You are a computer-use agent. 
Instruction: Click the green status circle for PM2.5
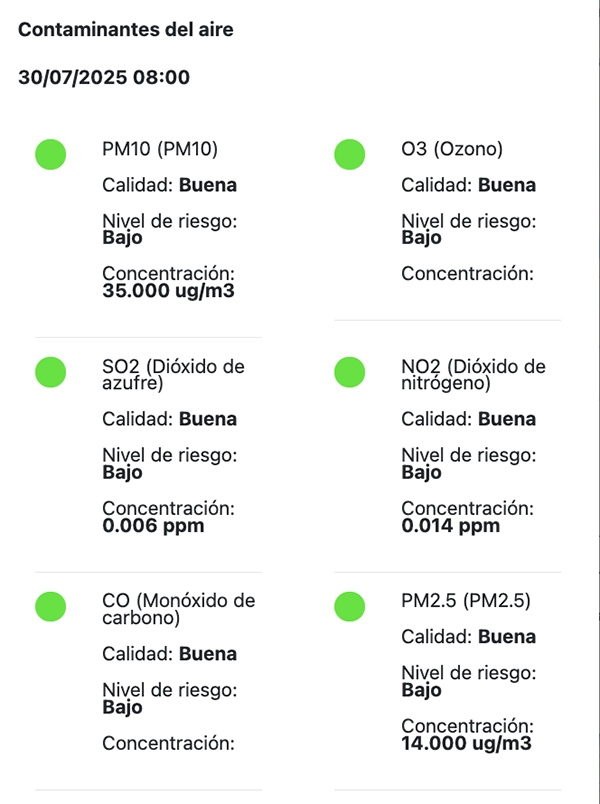point(349,605)
